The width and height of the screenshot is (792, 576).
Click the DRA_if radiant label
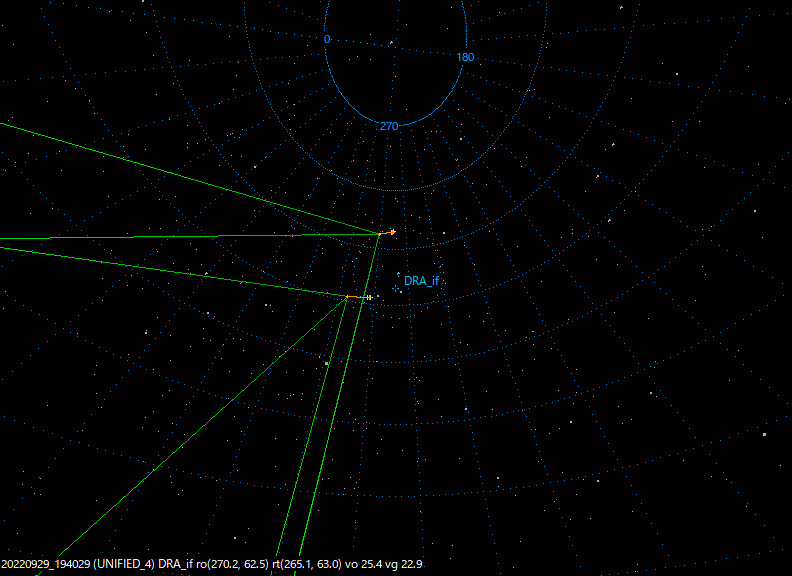point(421,281)
